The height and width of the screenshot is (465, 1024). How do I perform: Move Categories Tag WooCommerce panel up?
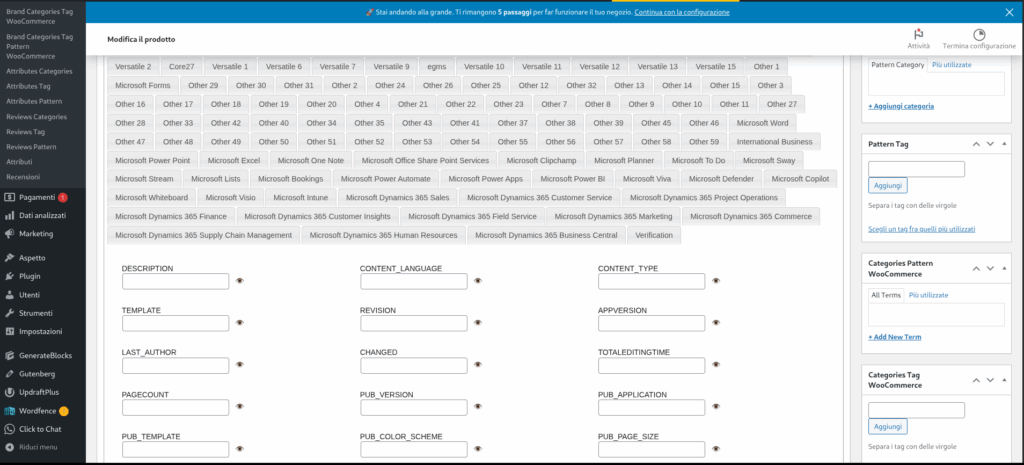[x=976, y=380]
